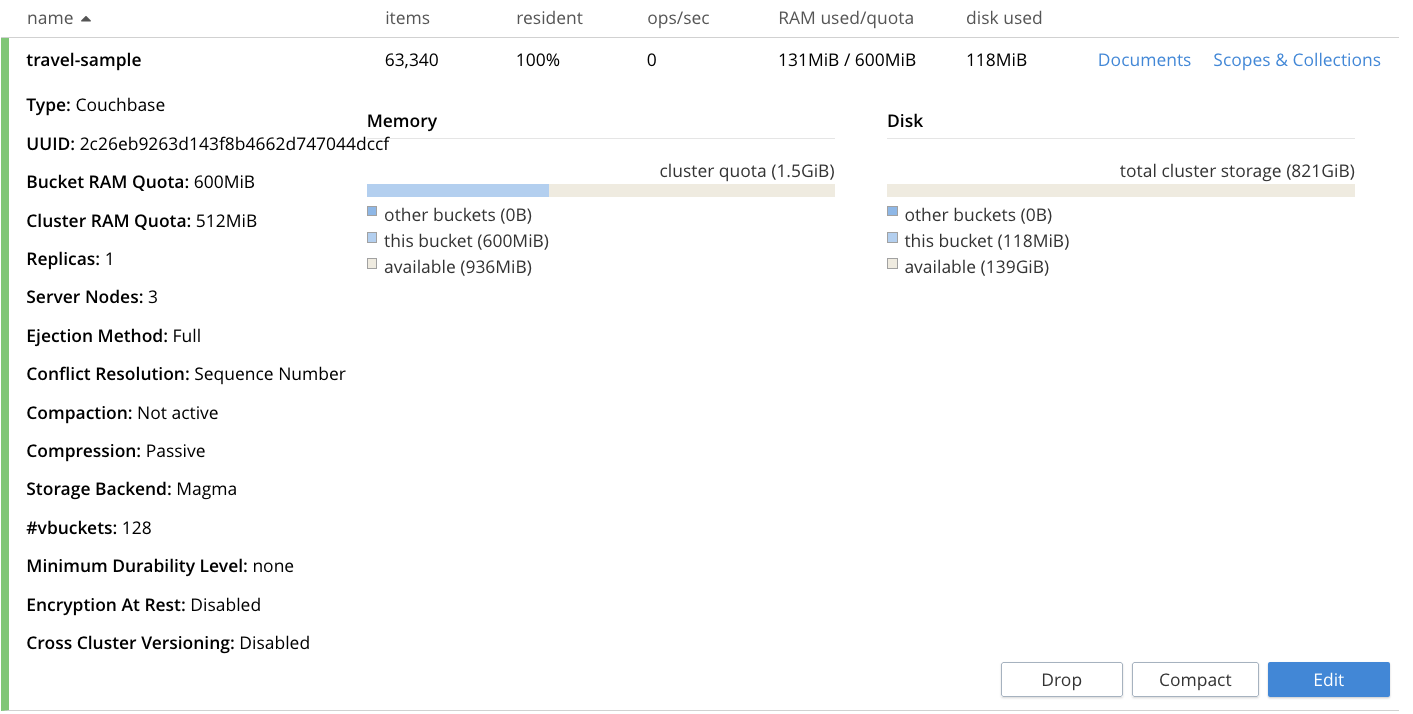Open Documents for travel-sample

click(x=1144, y=60)
